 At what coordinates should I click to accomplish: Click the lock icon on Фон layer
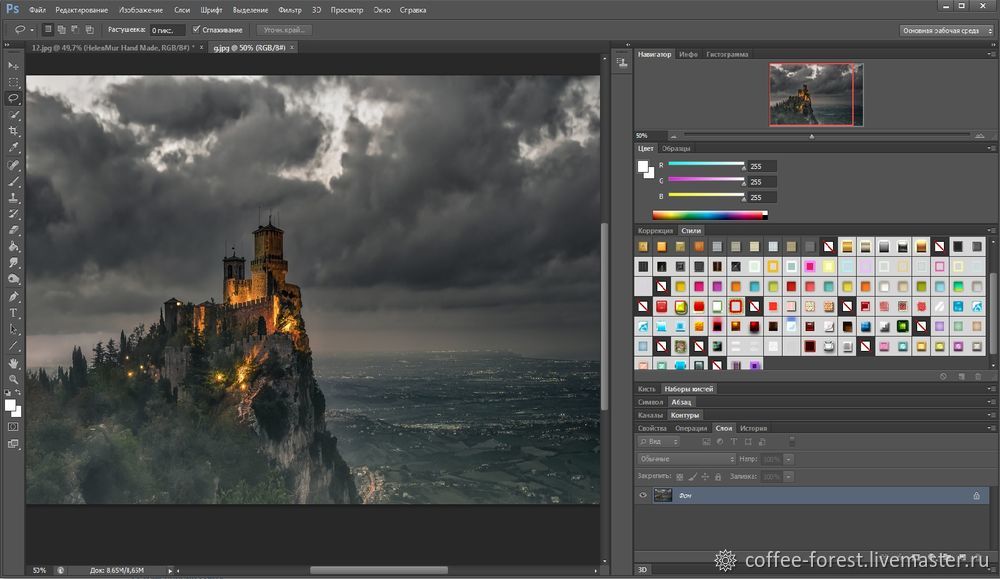[976, 495]
